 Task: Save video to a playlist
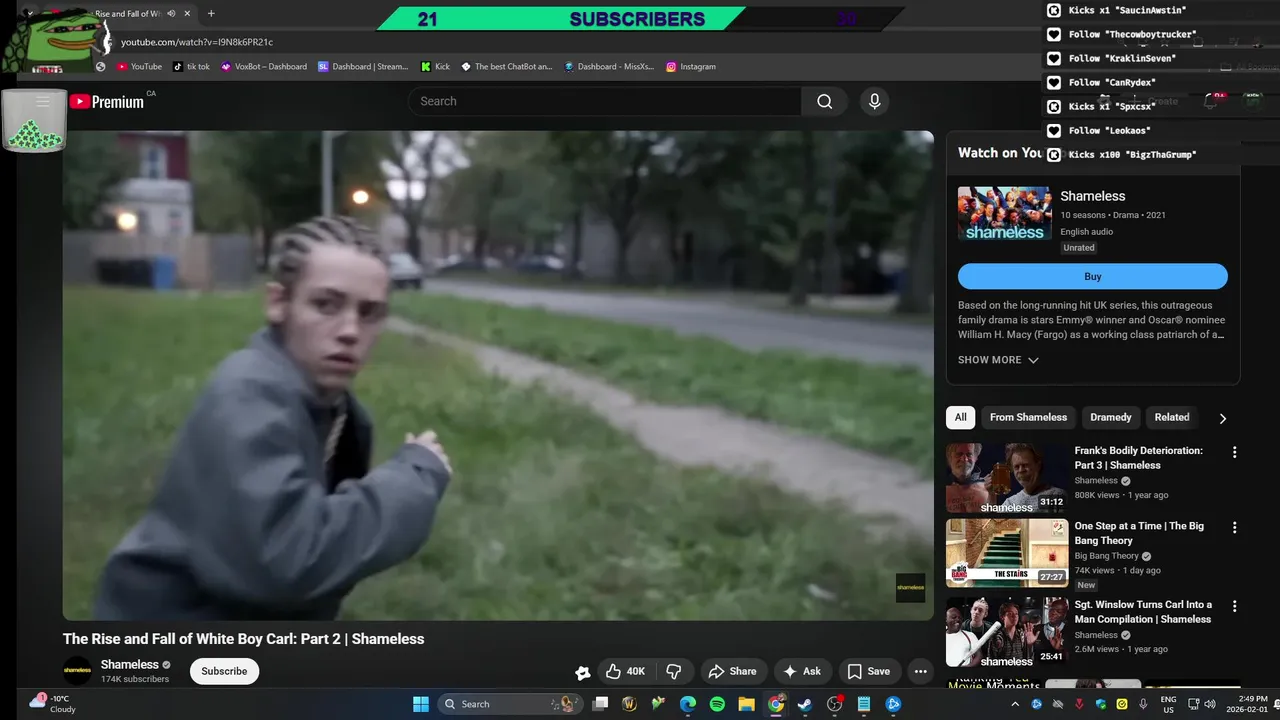pyautogui.click(x=868, y=671)
